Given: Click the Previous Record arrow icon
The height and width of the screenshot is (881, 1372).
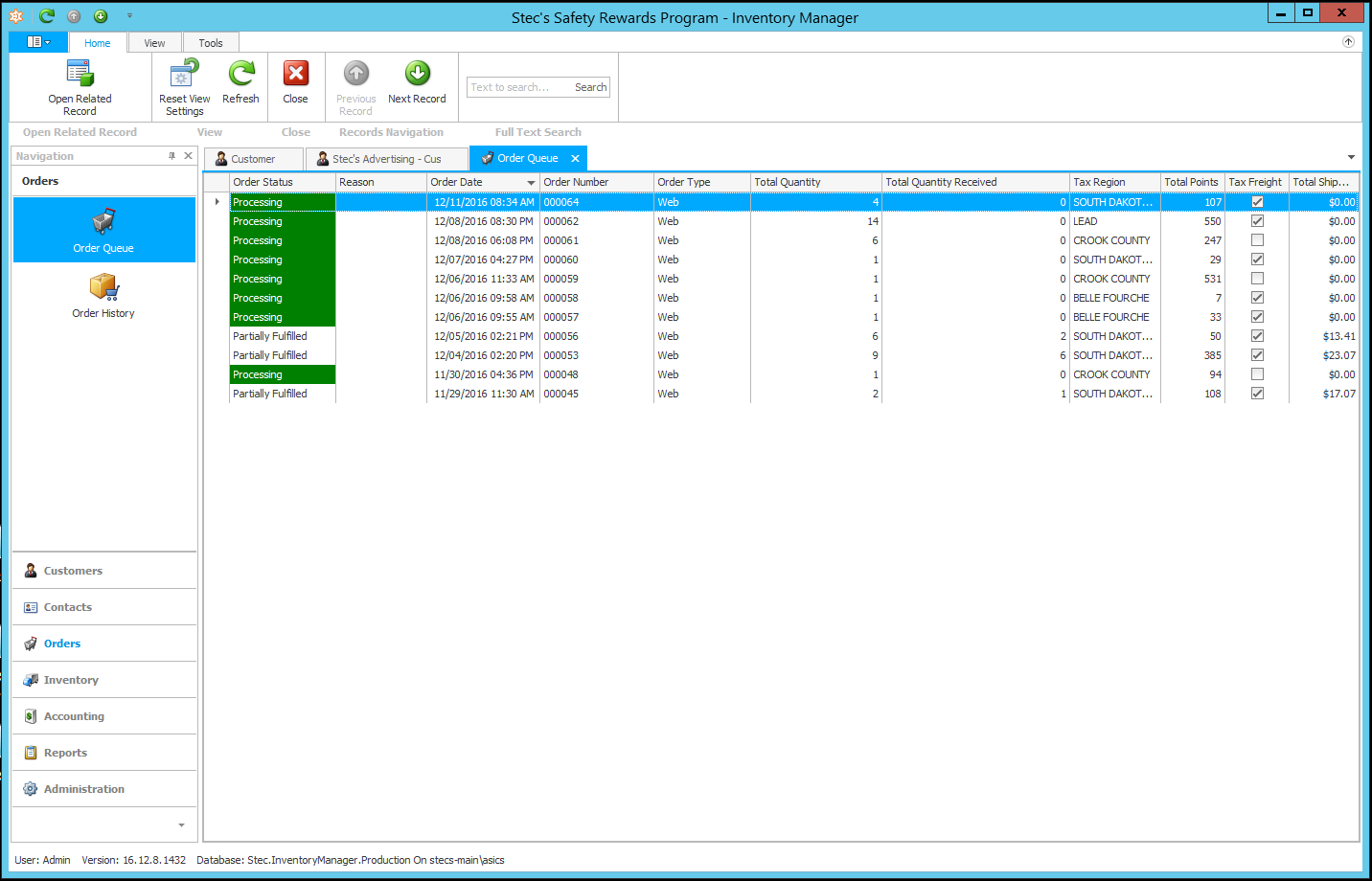Looking at the screenshot, I should [x=356, y=74].
